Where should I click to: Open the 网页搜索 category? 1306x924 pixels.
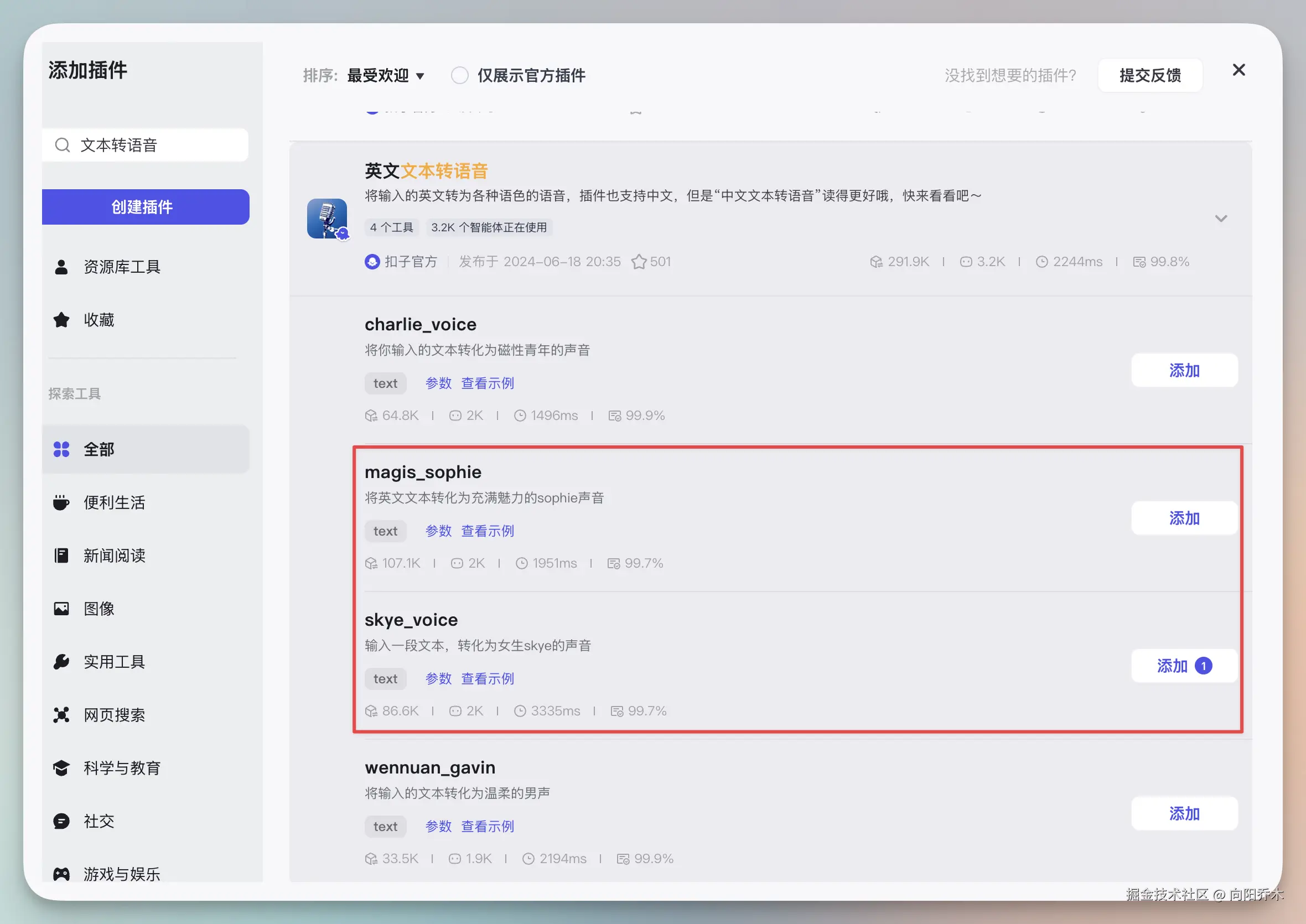pos(114,715)
